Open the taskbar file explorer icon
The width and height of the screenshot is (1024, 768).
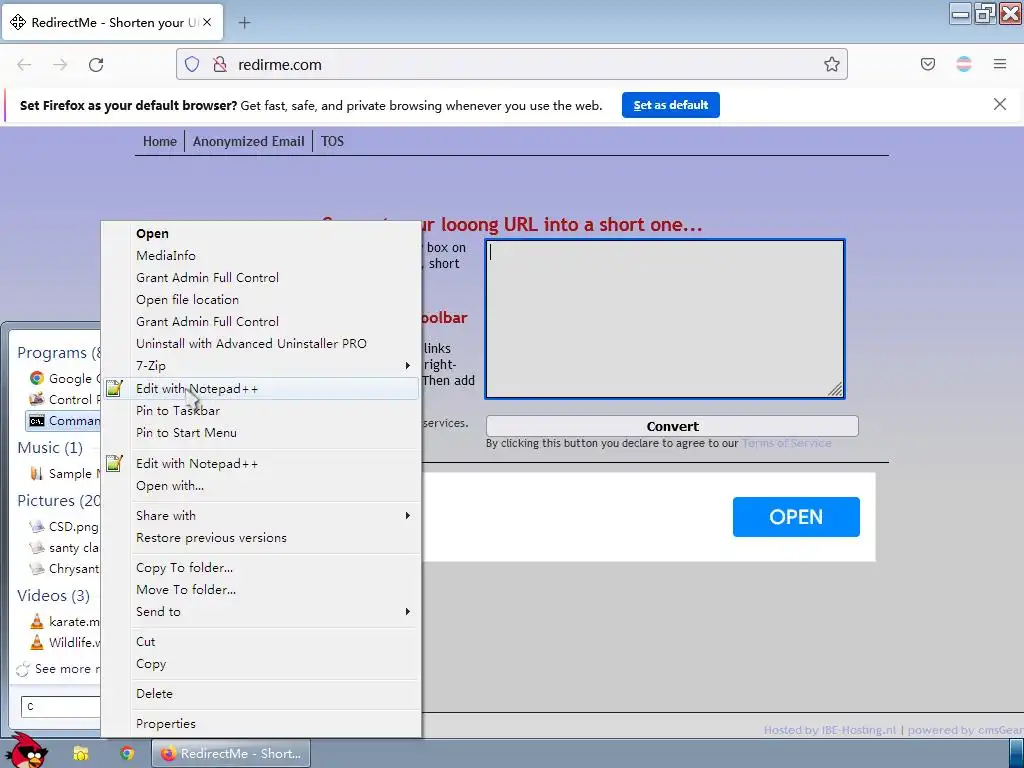(x=81, y=754)
